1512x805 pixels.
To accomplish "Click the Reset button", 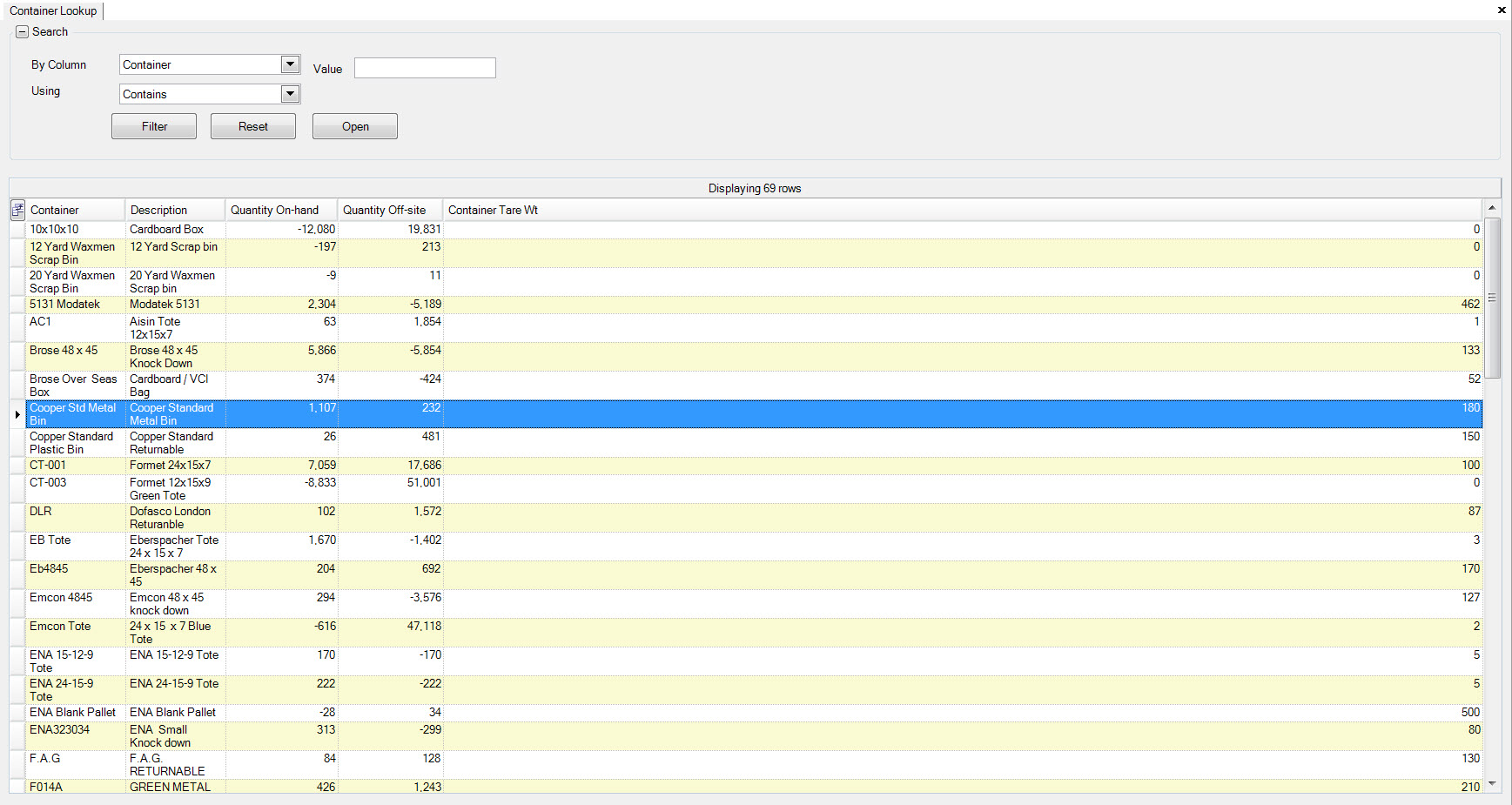I will [253, 126].
